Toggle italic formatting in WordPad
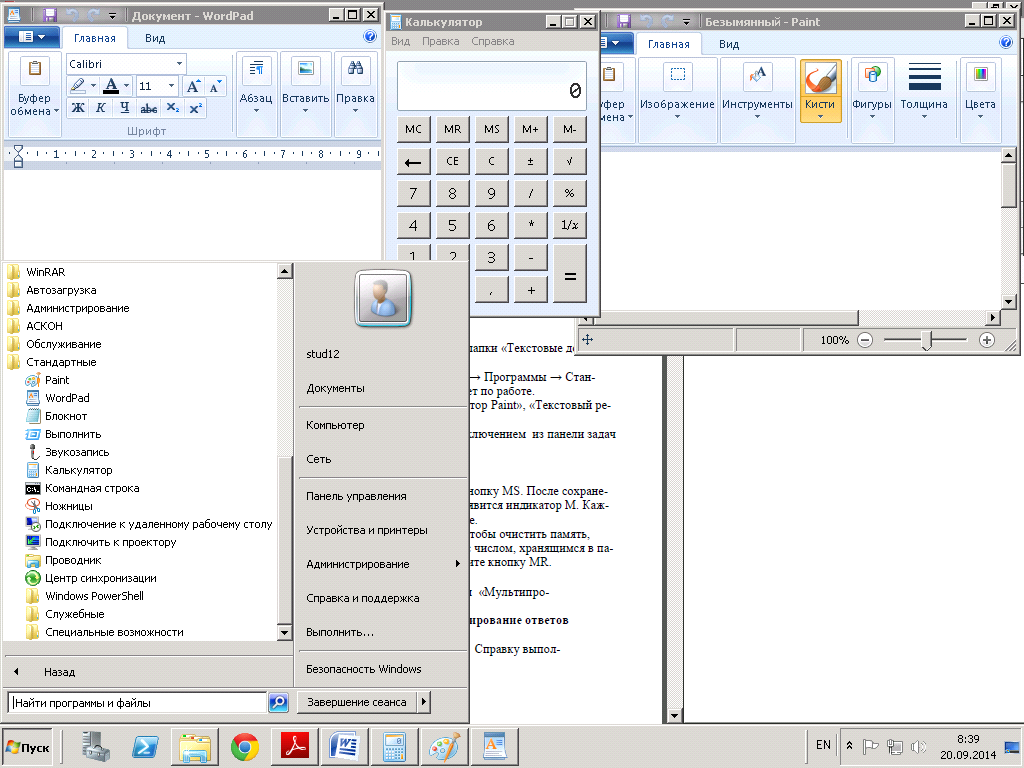 click(101, 108)
